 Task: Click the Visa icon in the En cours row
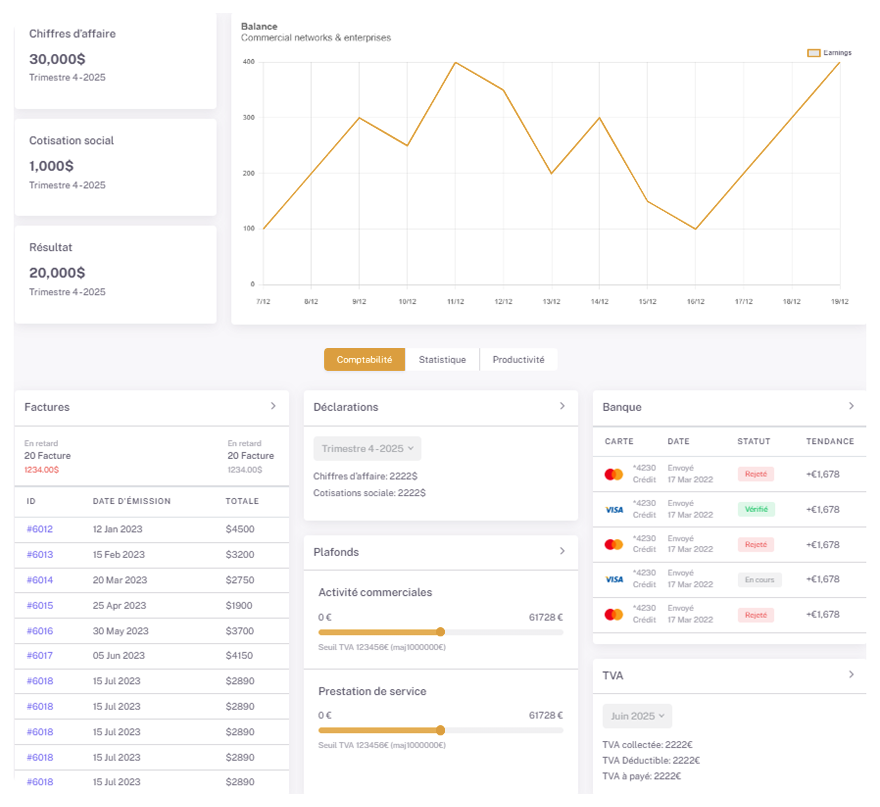coord(614,579)
